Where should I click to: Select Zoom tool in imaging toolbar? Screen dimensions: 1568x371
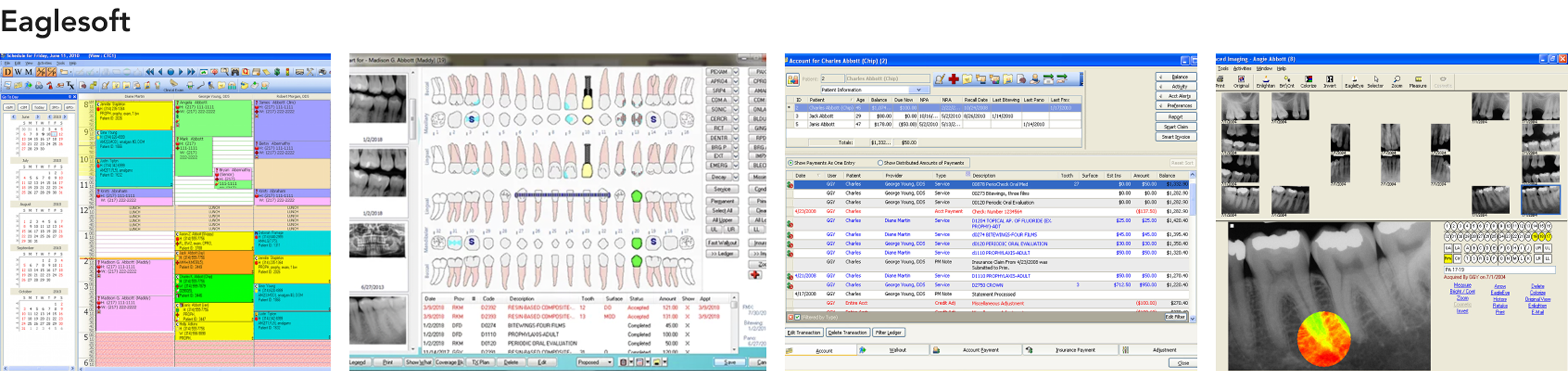(x=1397, y=82)
